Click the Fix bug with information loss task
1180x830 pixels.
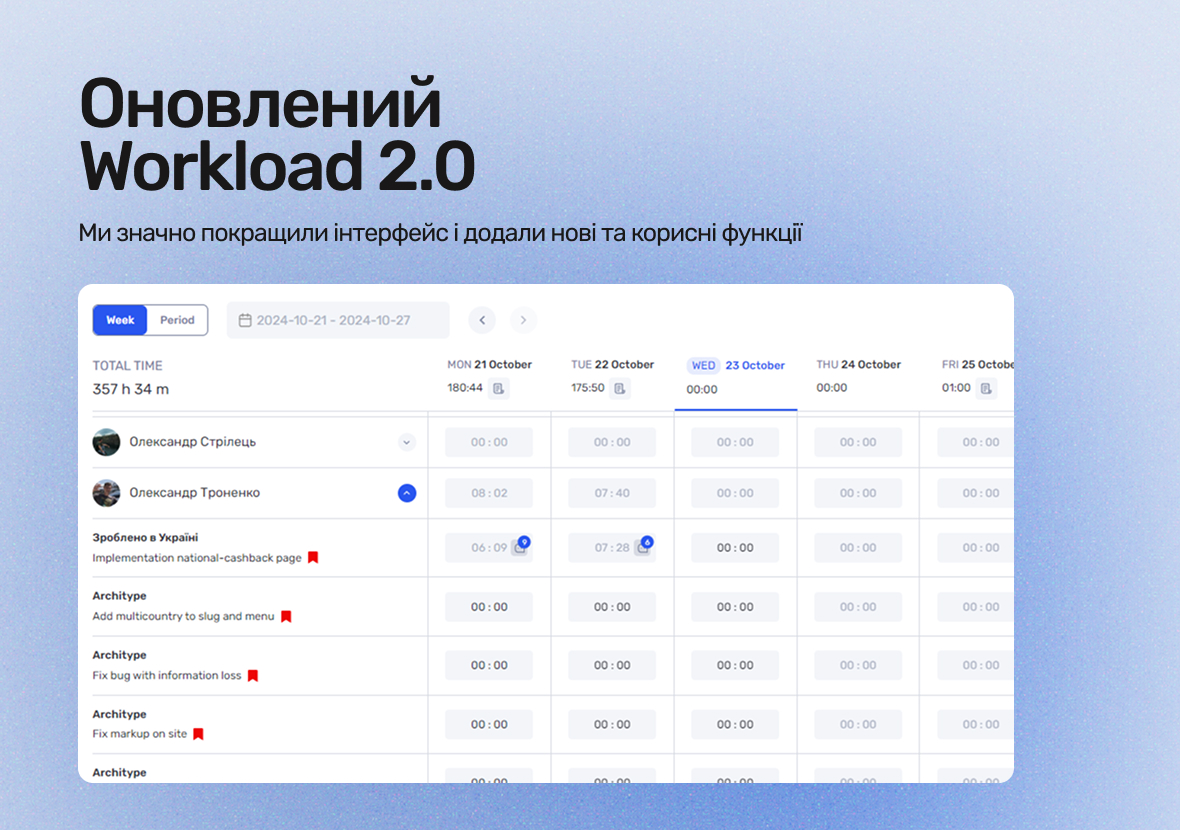(167, 676)
